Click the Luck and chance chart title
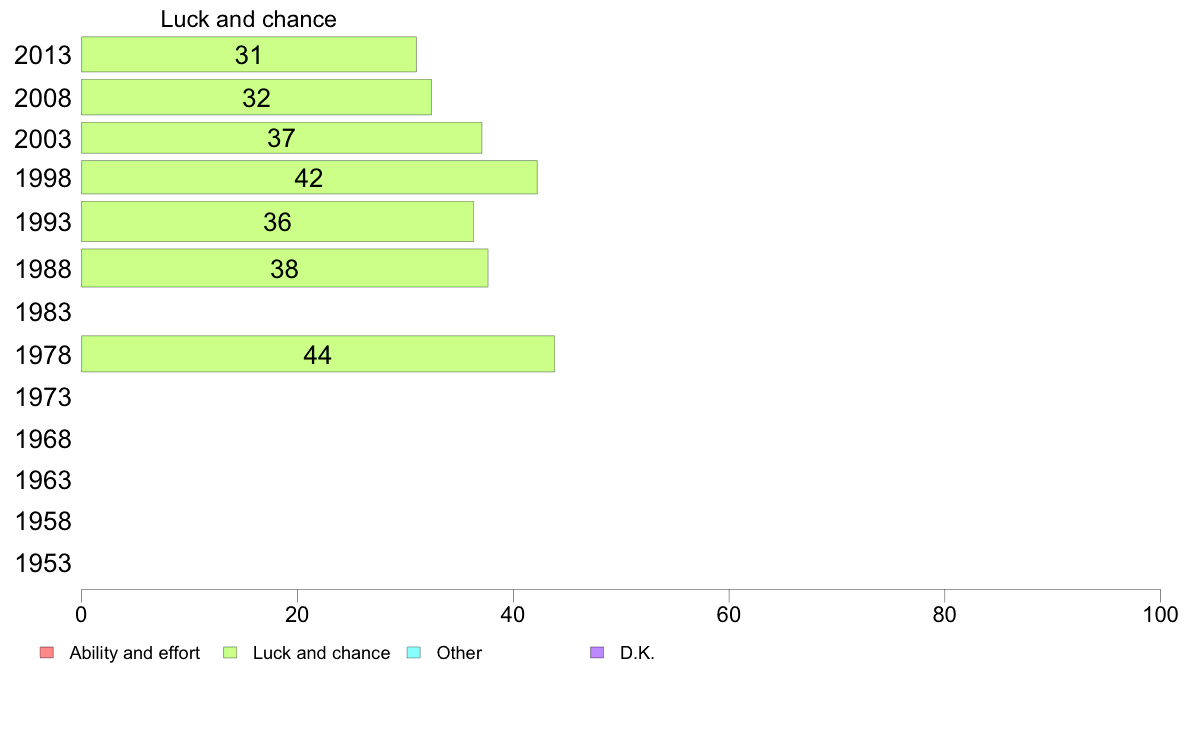Screen dimensions: 1188x736 [249, 19]
